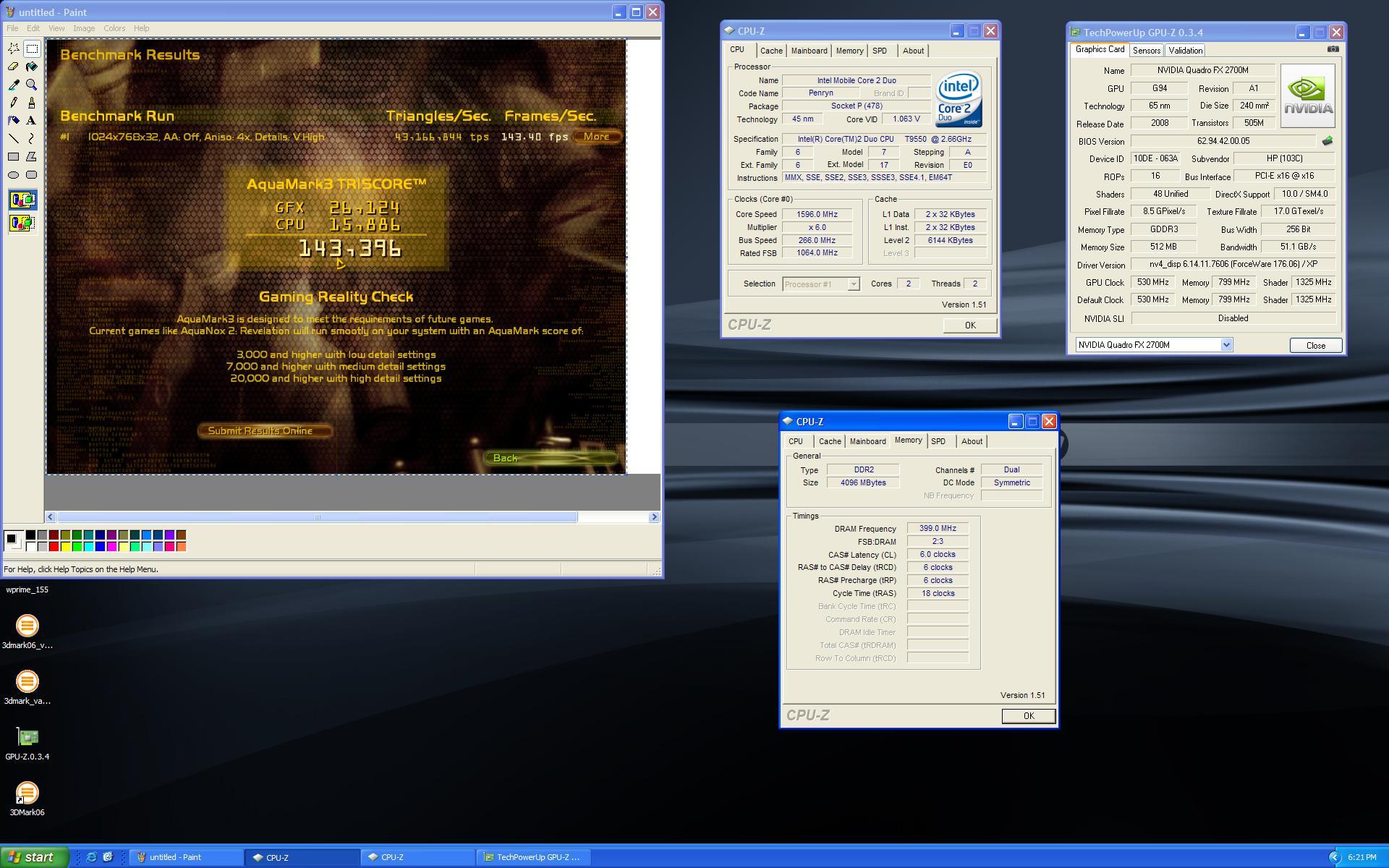Pick the Eraser tool in Paint
This screenshot has width=1389, height=868.
click(x=14, y=67)
